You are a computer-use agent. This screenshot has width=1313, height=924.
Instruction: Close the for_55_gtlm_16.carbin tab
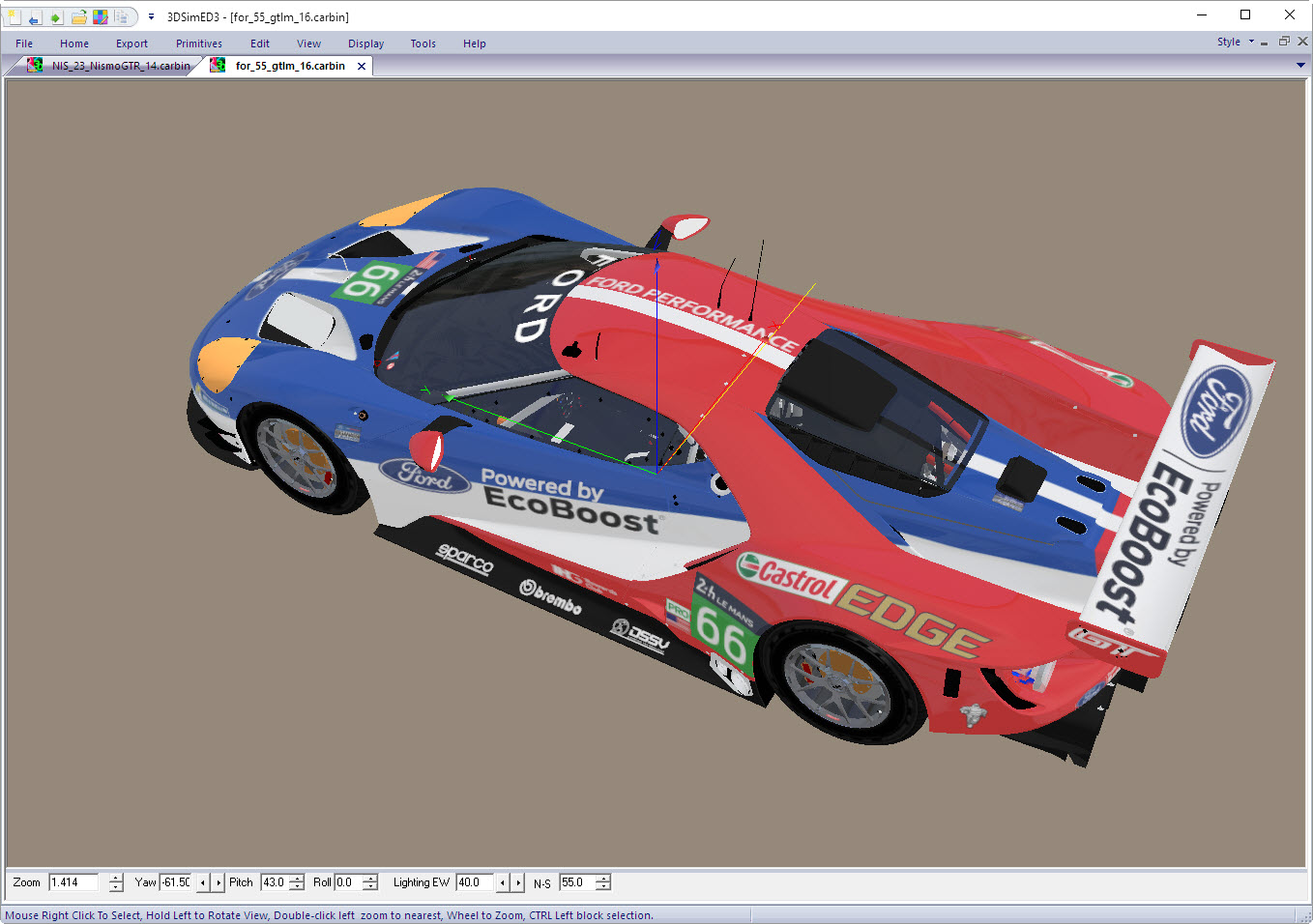[x=362, y=66]
